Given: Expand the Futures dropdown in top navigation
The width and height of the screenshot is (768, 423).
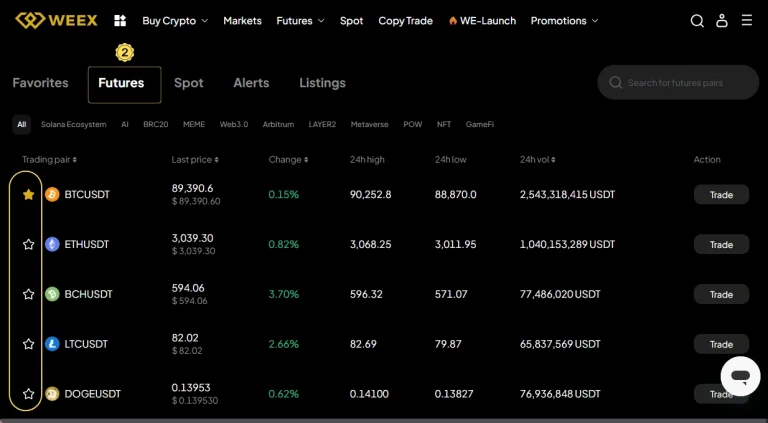Looking at the screenshot, I should click(x=300, y=21).
